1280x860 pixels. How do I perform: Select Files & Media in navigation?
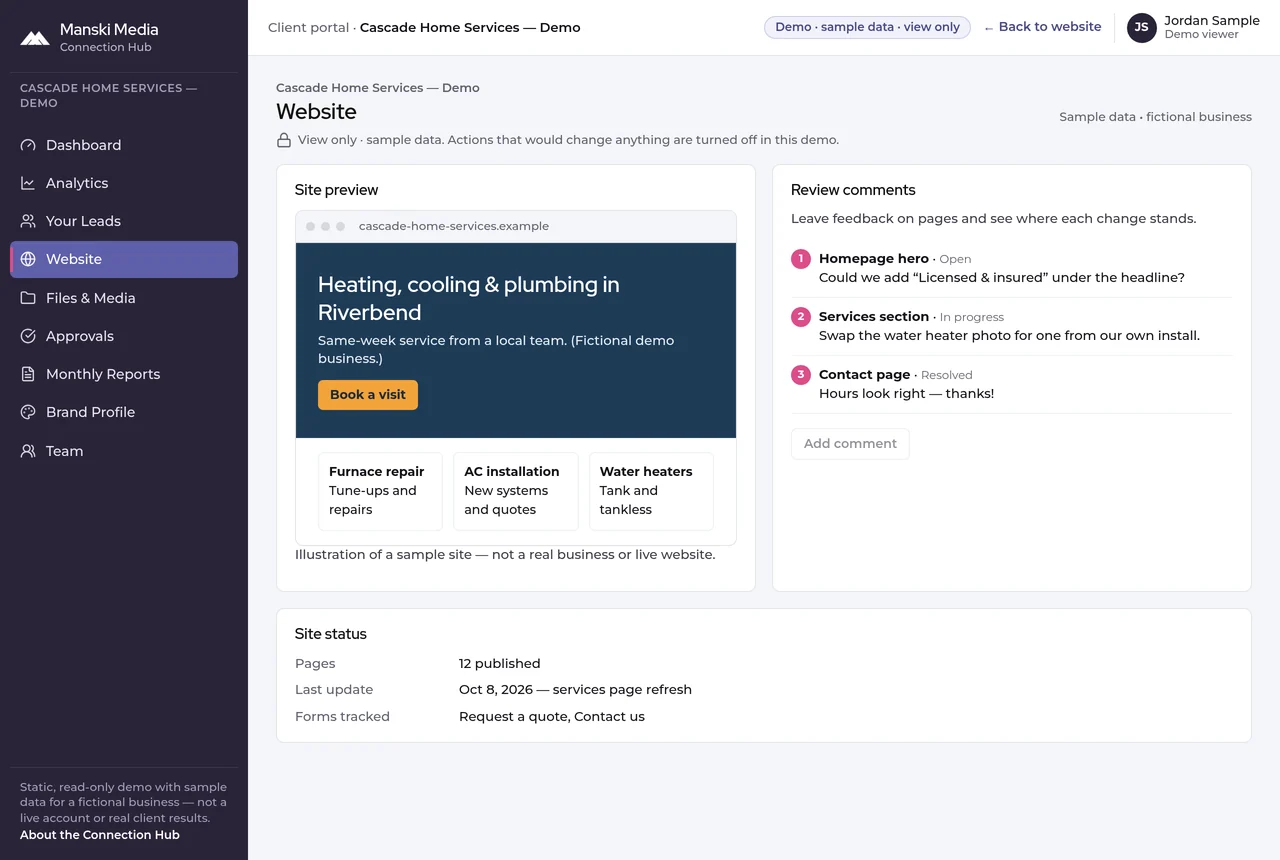tap(124, 298)
